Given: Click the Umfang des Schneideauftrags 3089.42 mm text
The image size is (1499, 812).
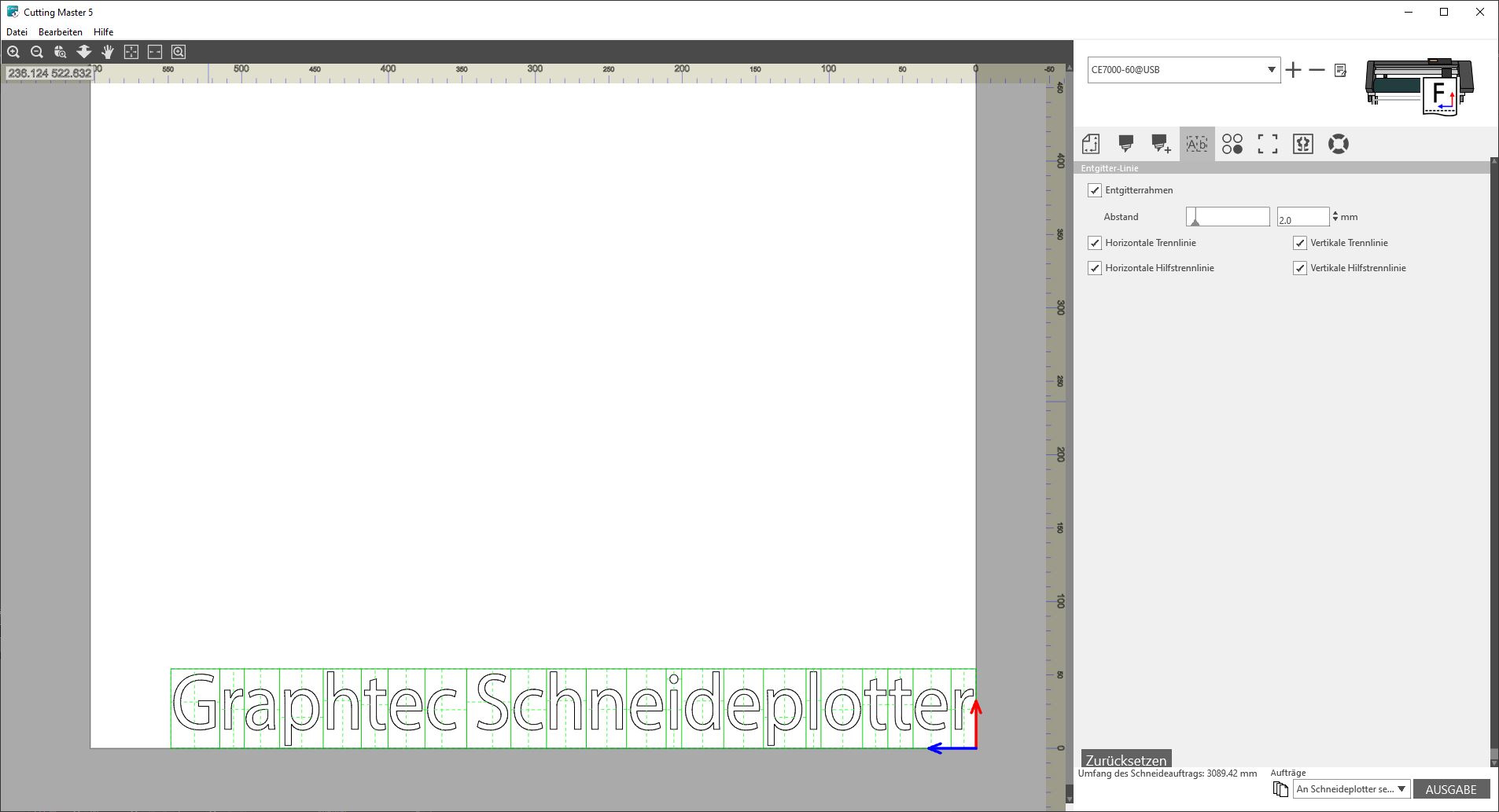Looking at the screenshot, I should point(1167,773).
